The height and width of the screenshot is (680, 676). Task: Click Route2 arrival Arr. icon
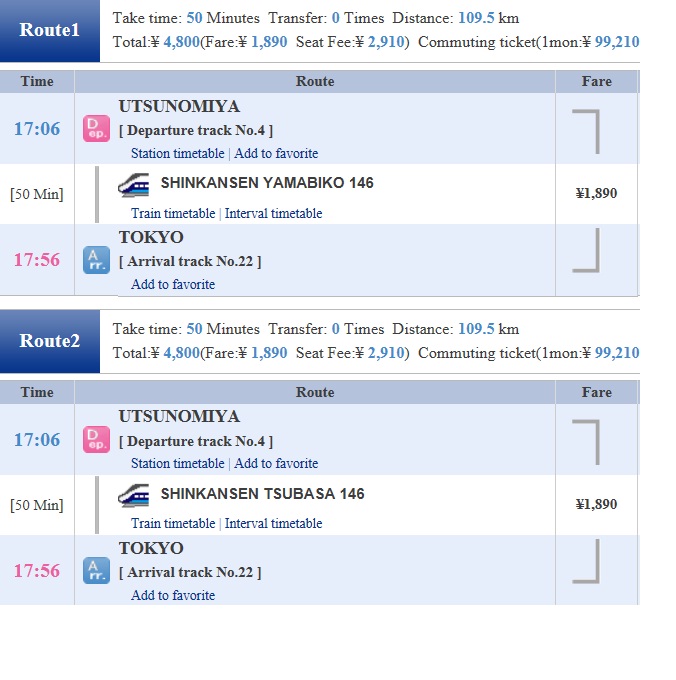[96, 571]
